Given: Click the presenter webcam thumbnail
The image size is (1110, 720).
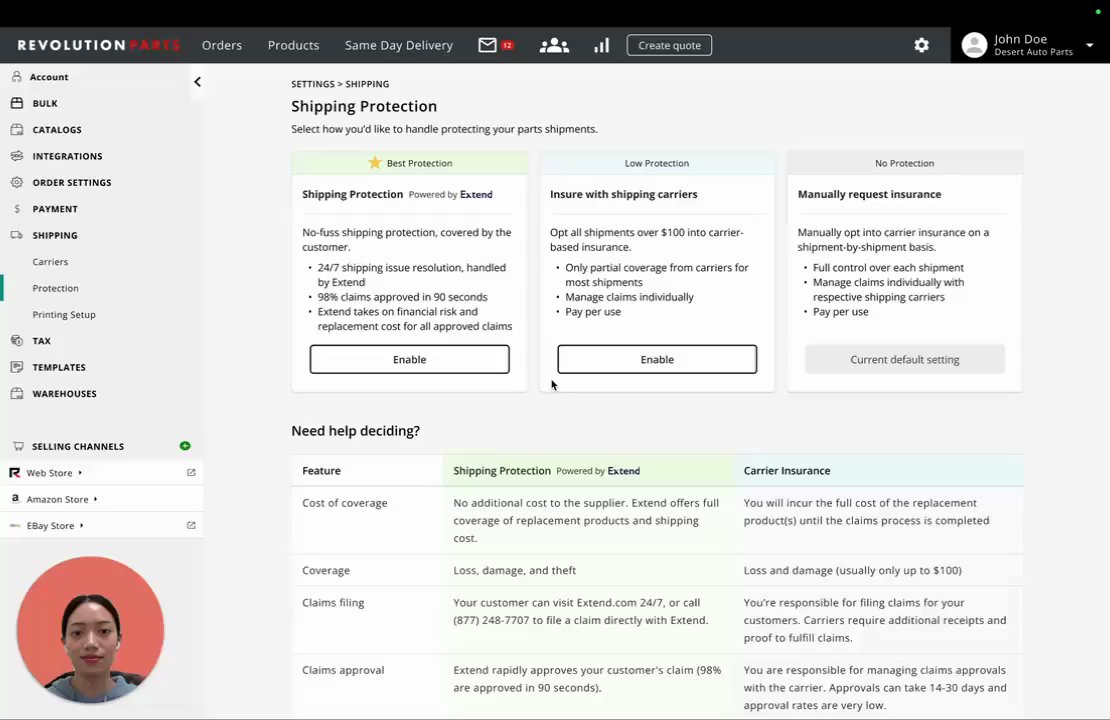Looking at the screenshot, I should [90, 629].
